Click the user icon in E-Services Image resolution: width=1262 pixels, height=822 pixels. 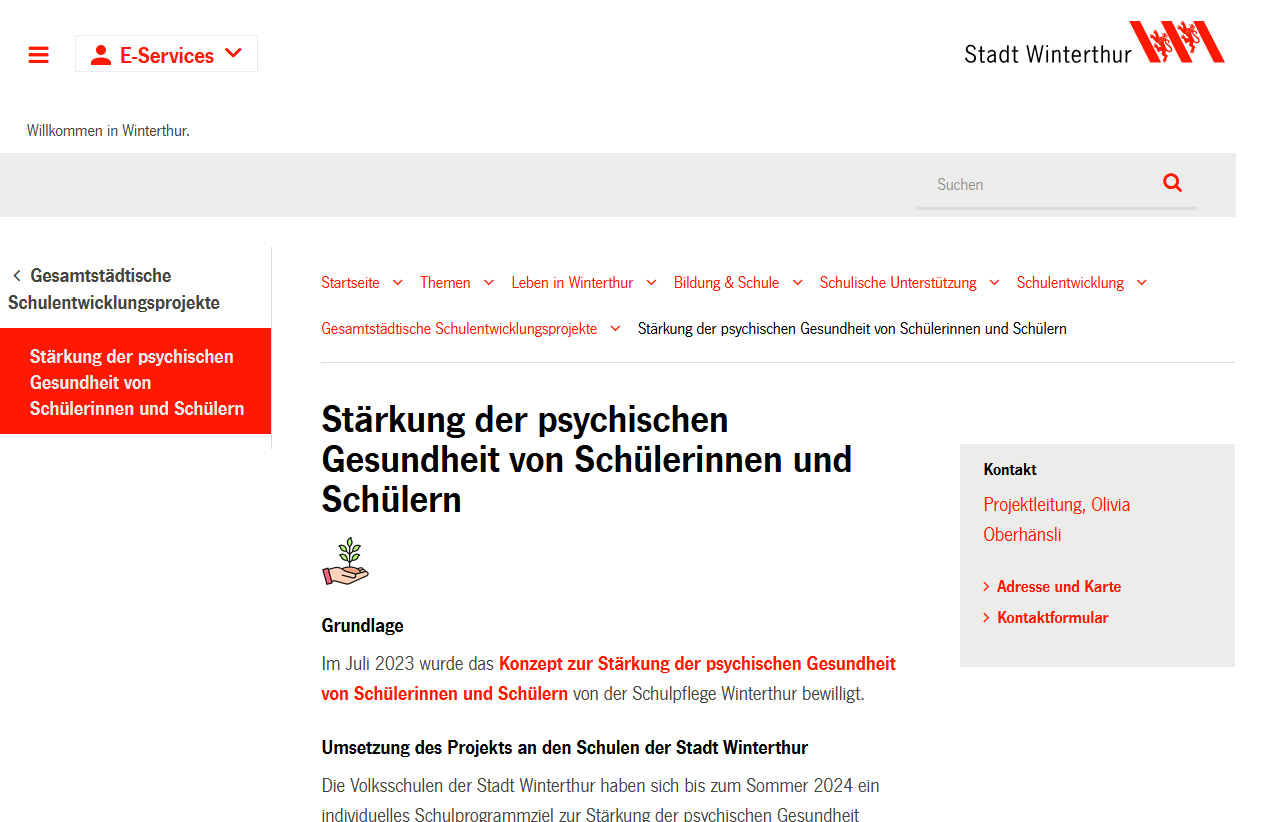pos(100,55)
